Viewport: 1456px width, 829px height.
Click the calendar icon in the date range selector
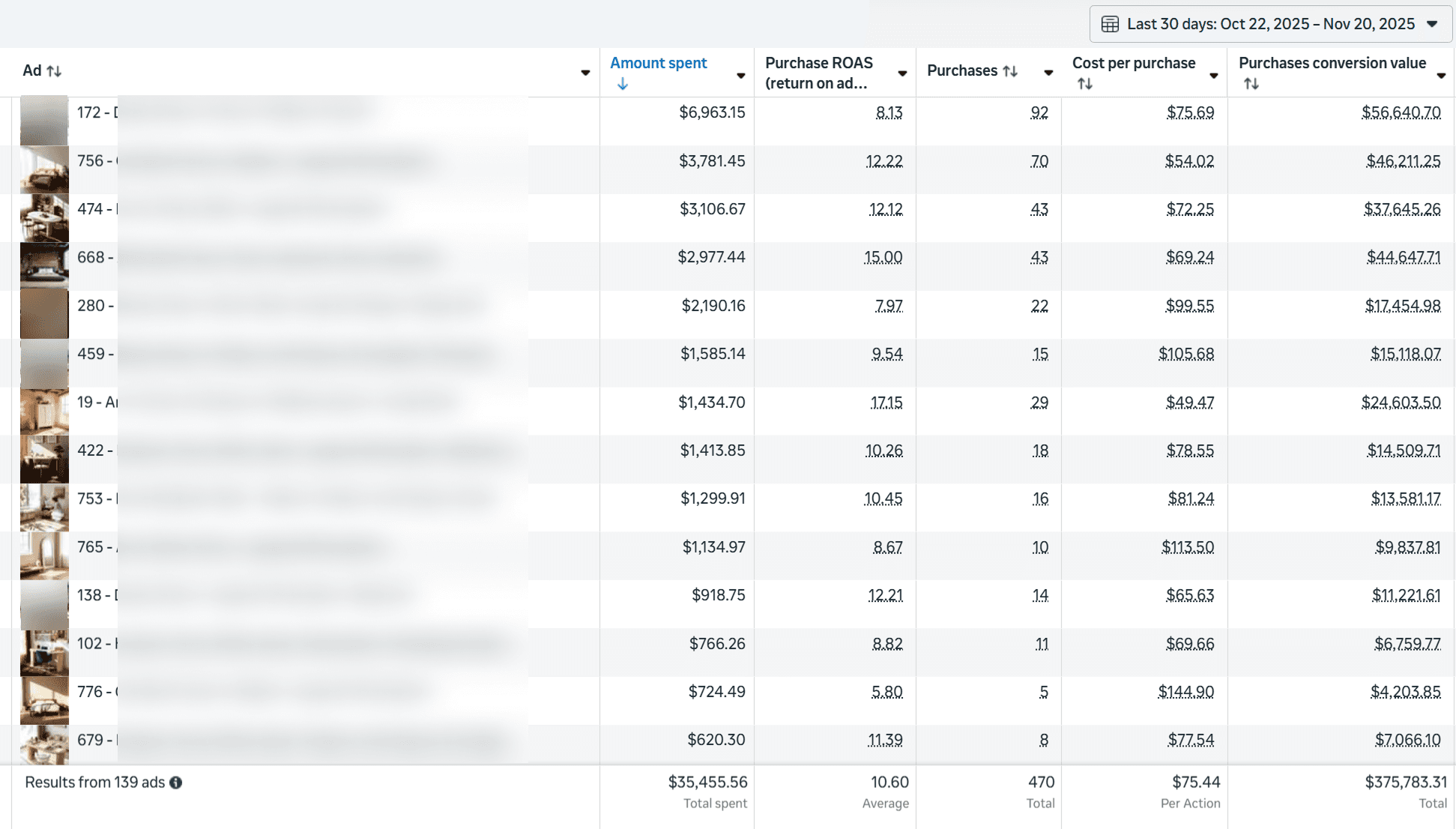point(1111,23)
